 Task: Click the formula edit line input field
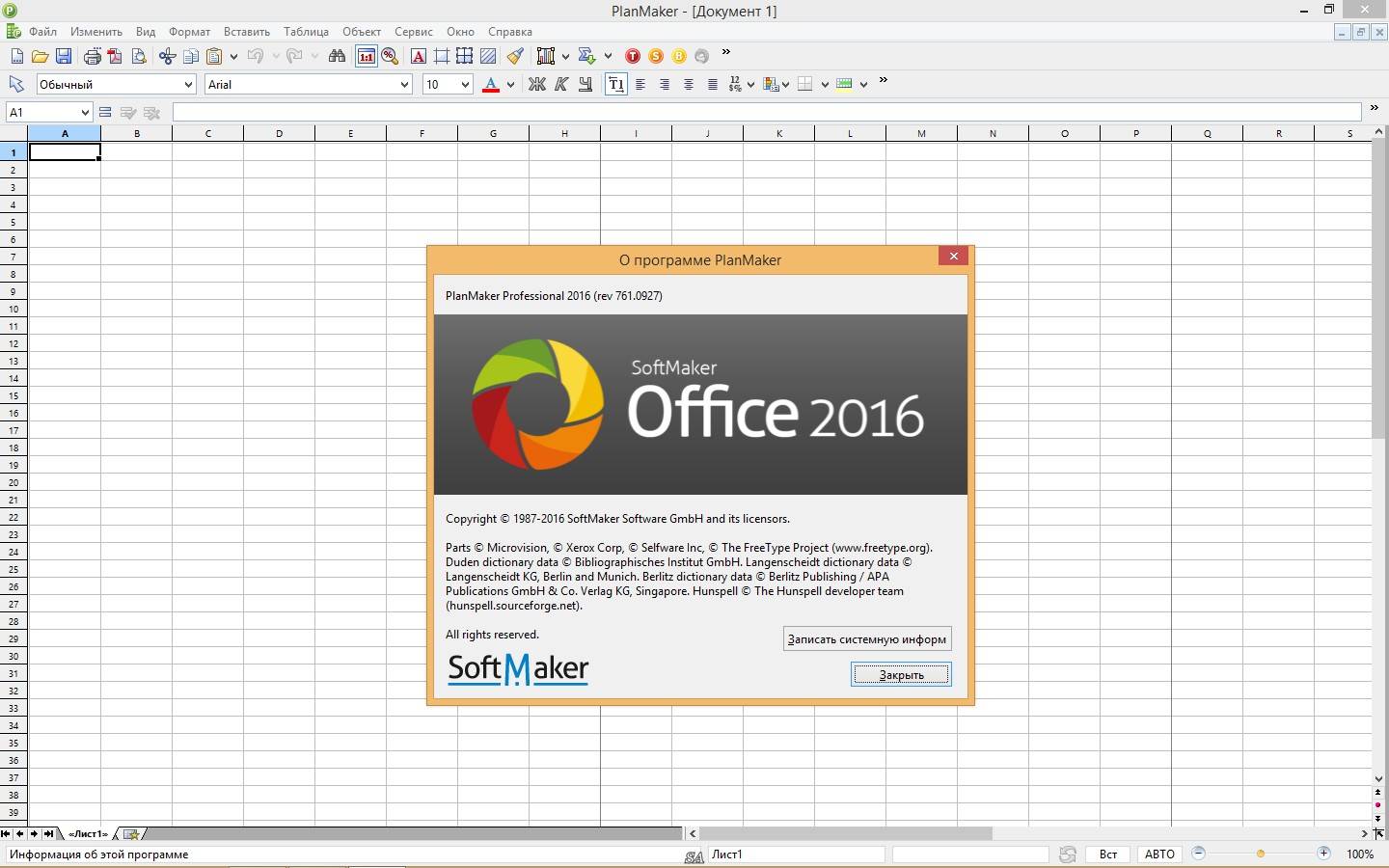point(767,112)
